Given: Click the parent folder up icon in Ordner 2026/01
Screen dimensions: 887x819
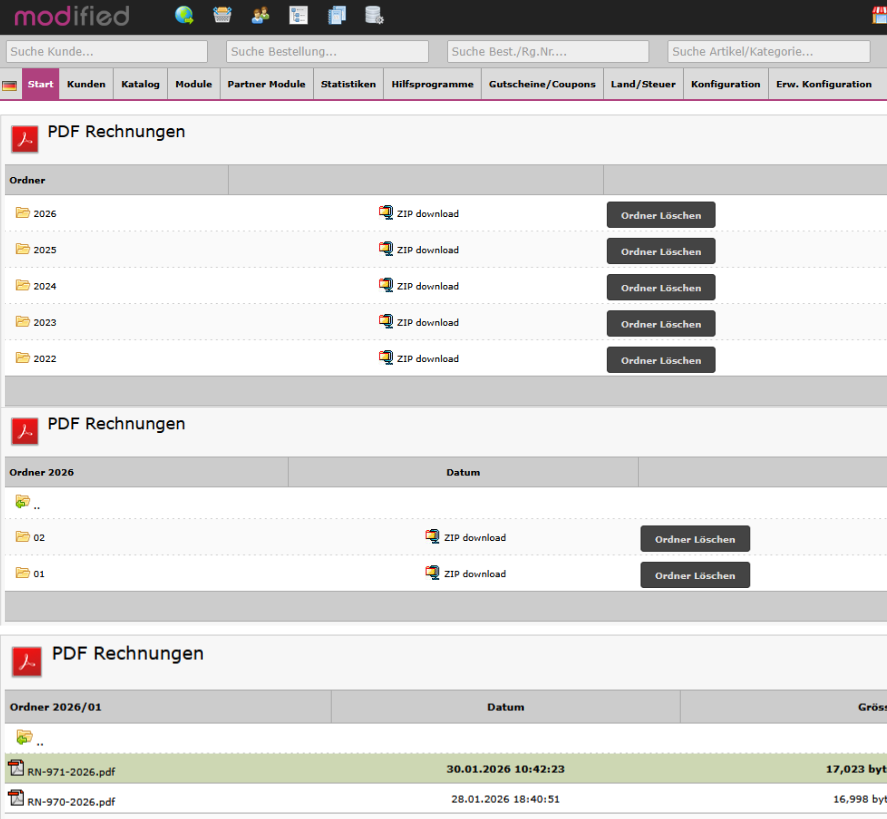Looking at the screenshot, I should [23, 738].
